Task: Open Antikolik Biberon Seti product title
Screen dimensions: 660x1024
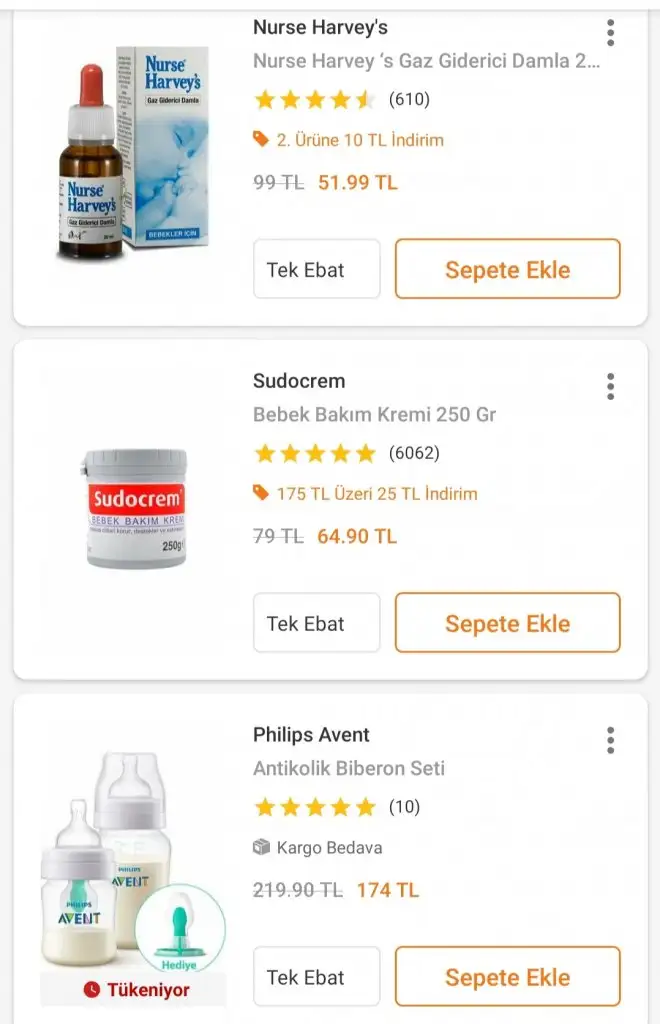Action: point(349,768)
